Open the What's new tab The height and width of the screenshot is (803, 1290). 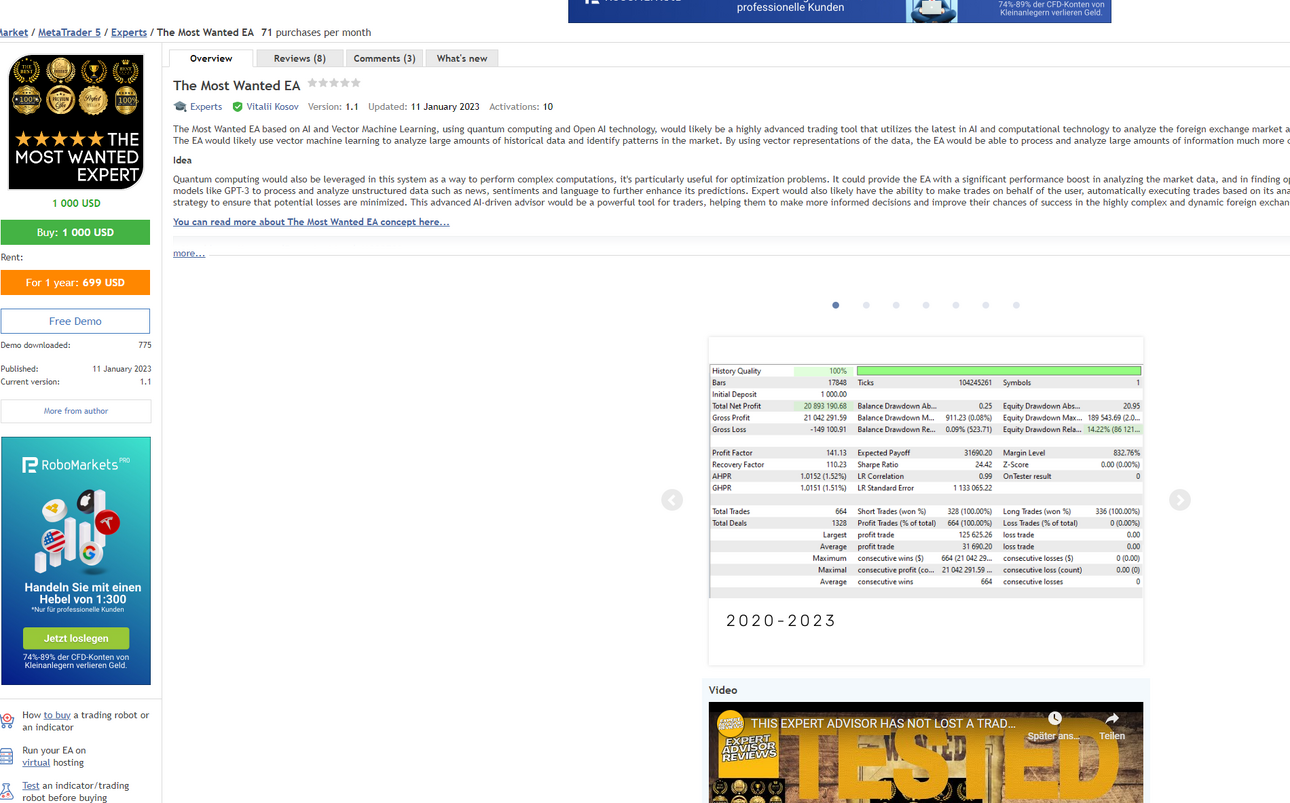click(x=462, y=58)
